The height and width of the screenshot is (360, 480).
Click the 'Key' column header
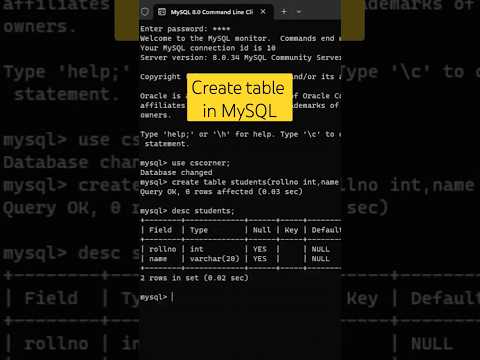click(x=291, y=230)
